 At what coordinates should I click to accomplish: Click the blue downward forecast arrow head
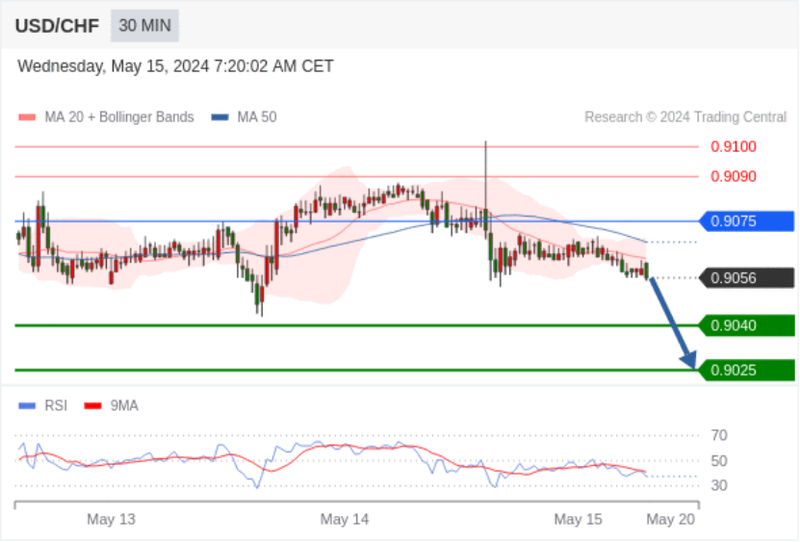tap(689, 359)
